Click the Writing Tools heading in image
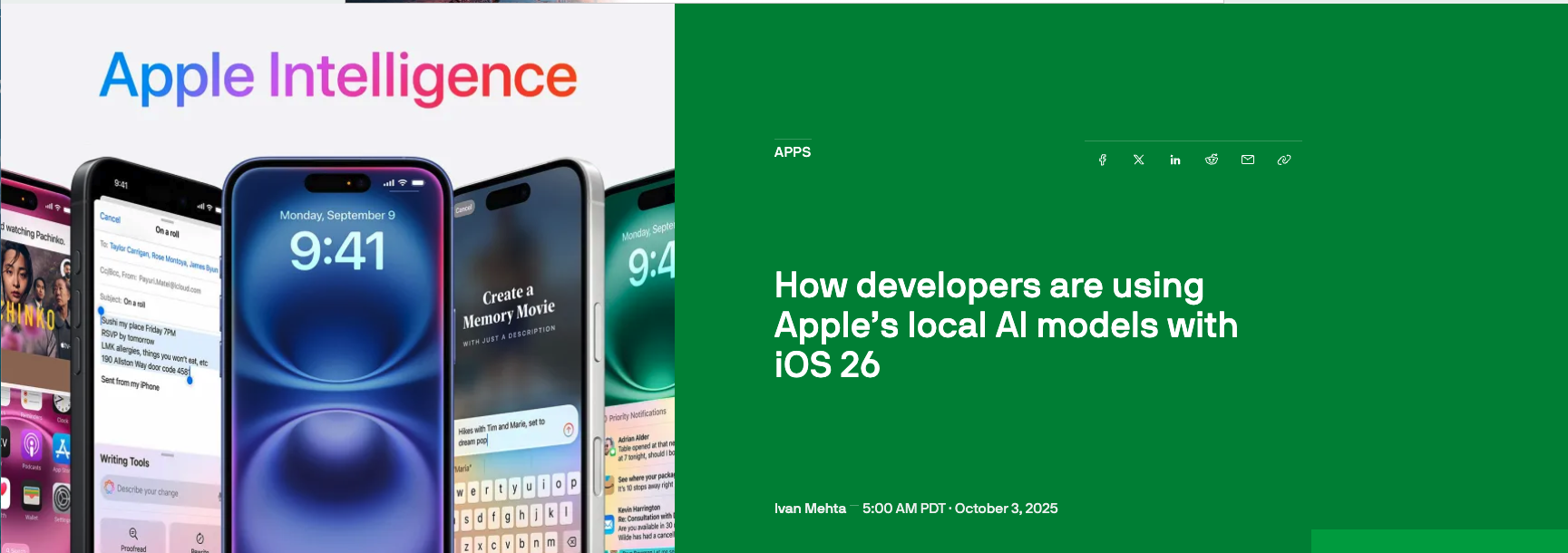 click(125, 461)
